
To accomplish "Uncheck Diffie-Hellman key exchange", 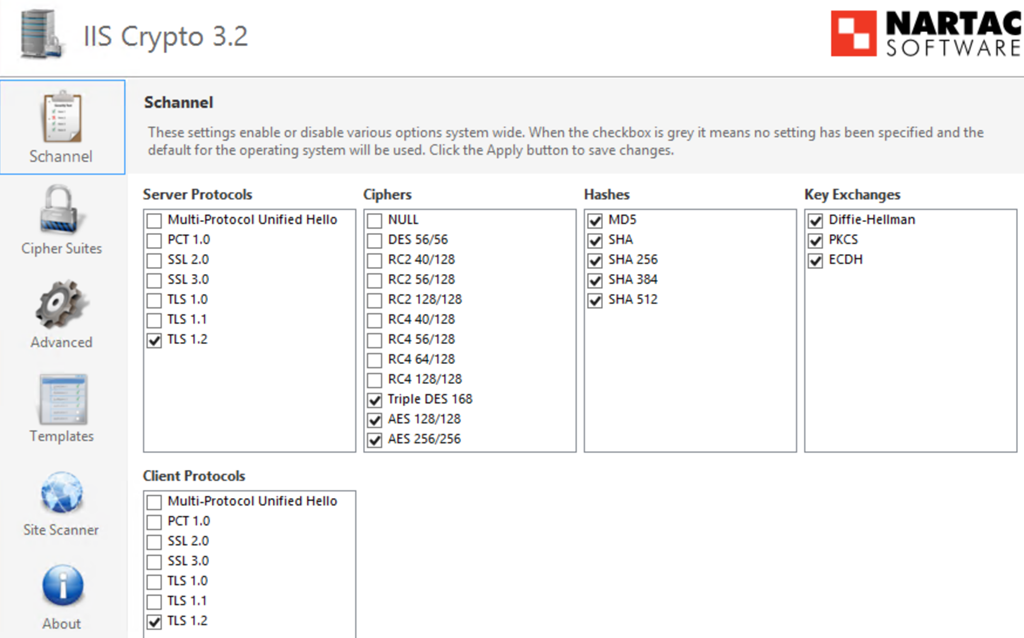I will (815, 220).
